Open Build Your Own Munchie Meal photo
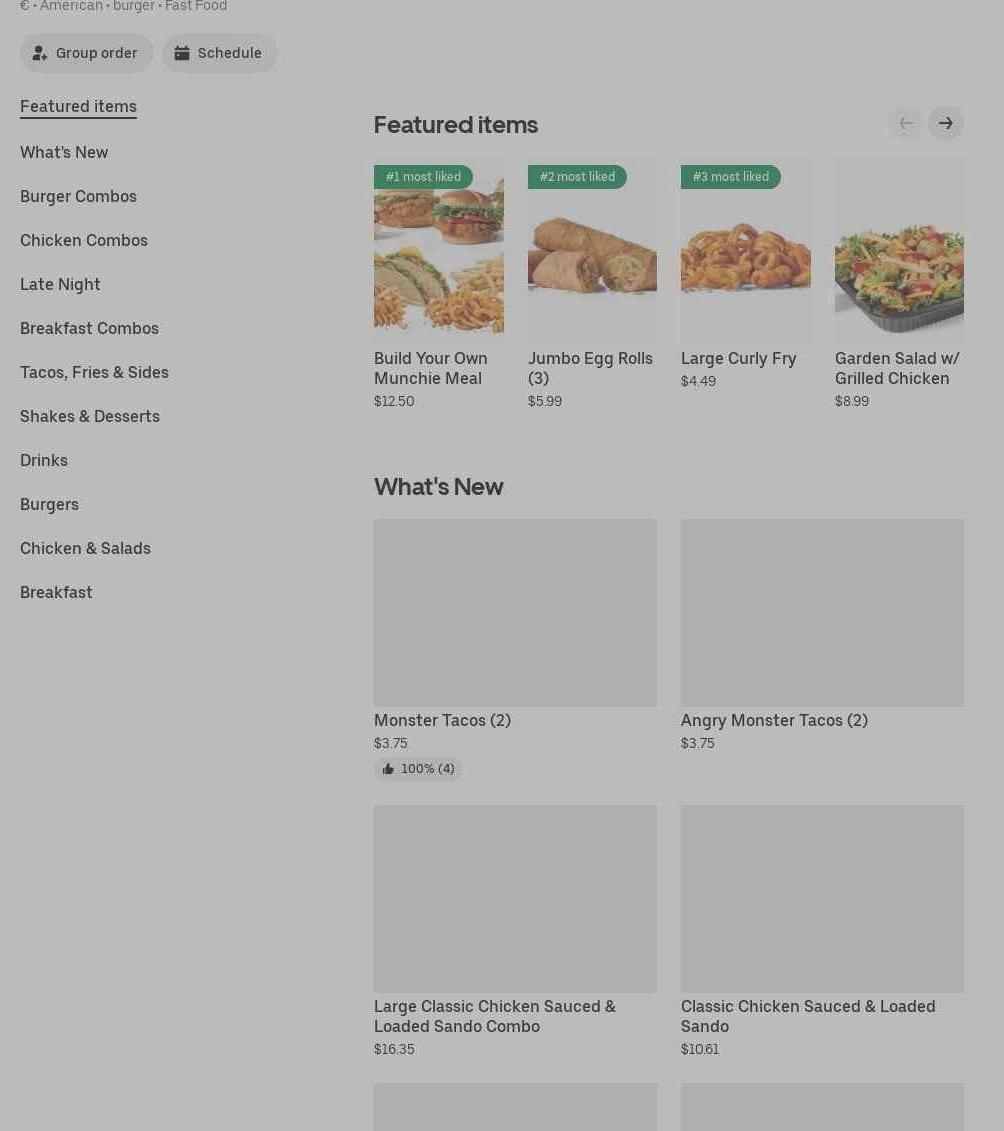This screenshot has width=1004, height=1131. pos(439,250)
